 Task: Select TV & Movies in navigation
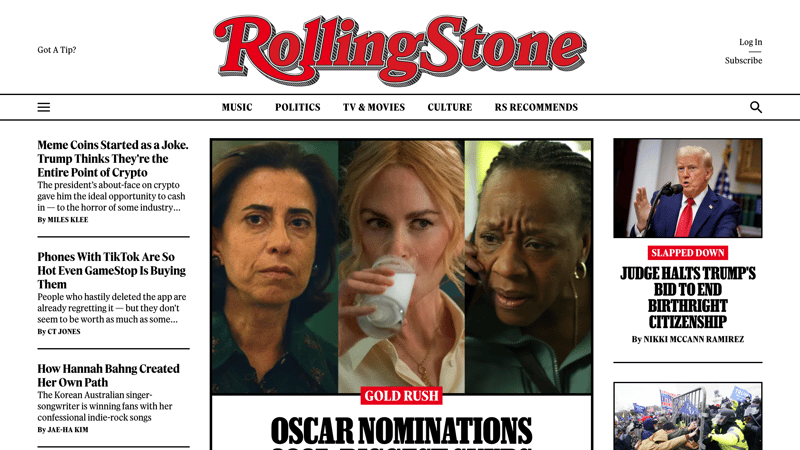374,107
